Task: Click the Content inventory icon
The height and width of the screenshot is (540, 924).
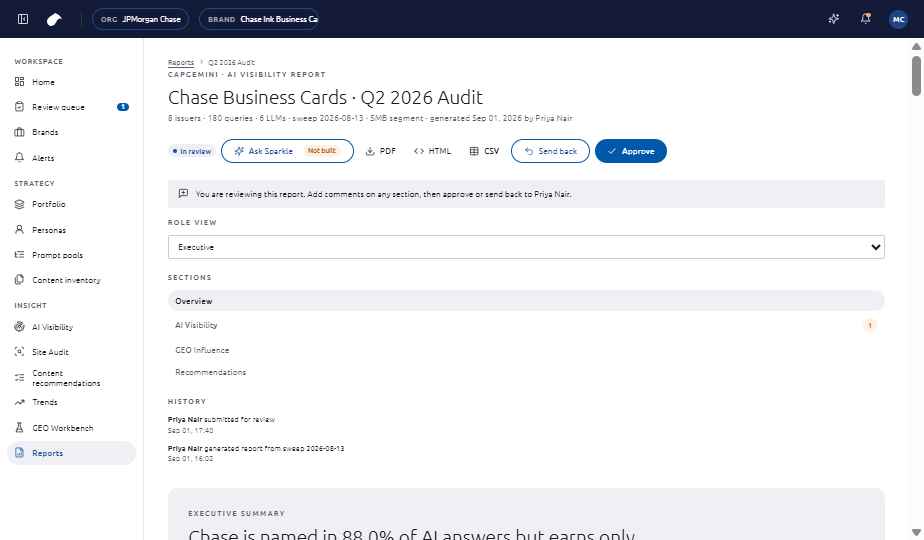Action: point(19,279)
